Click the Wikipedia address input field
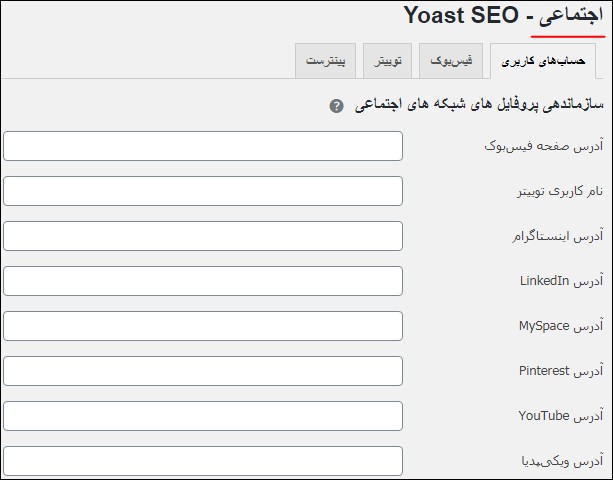 (x=203, y=460)
